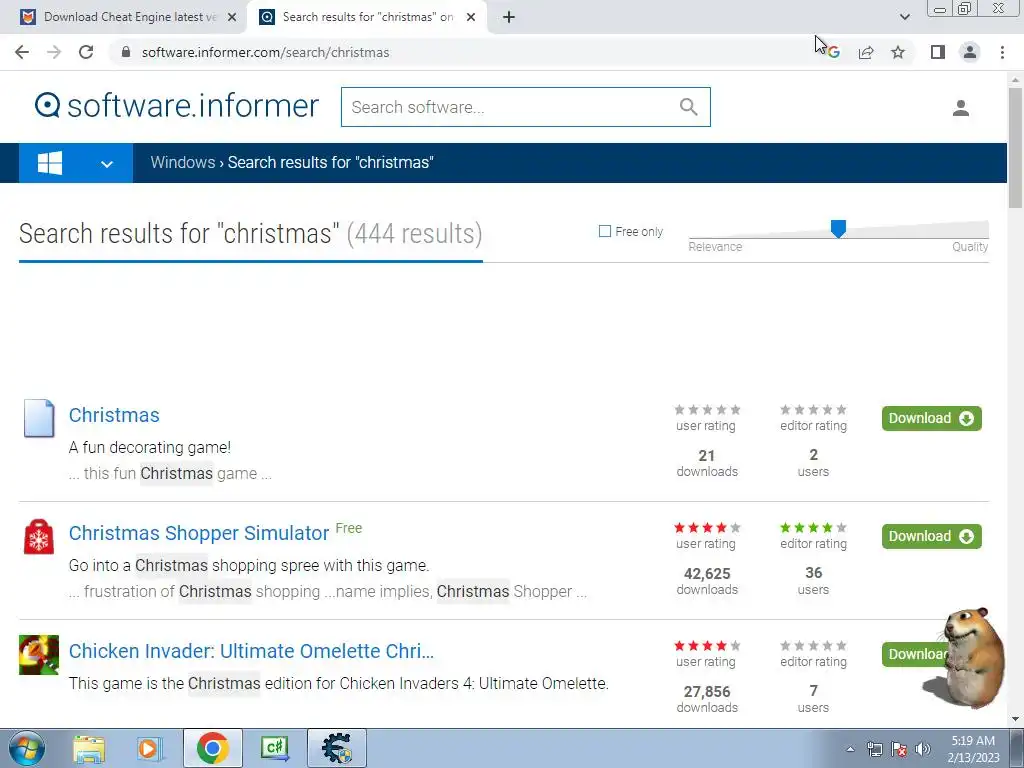Click the Windows platform logo button

click(x=50, y=163)
